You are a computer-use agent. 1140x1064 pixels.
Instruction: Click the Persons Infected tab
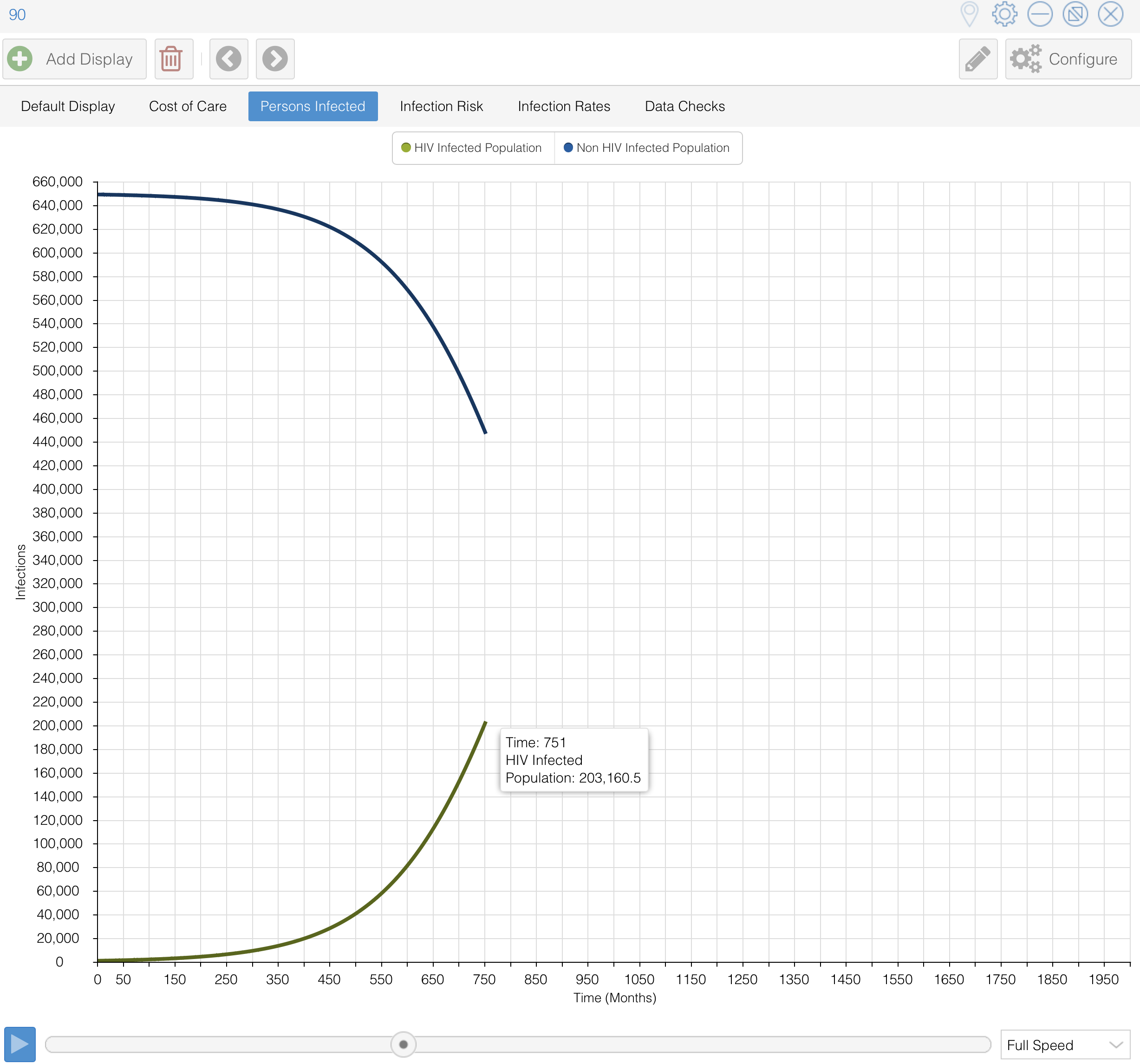pos(313,106)
